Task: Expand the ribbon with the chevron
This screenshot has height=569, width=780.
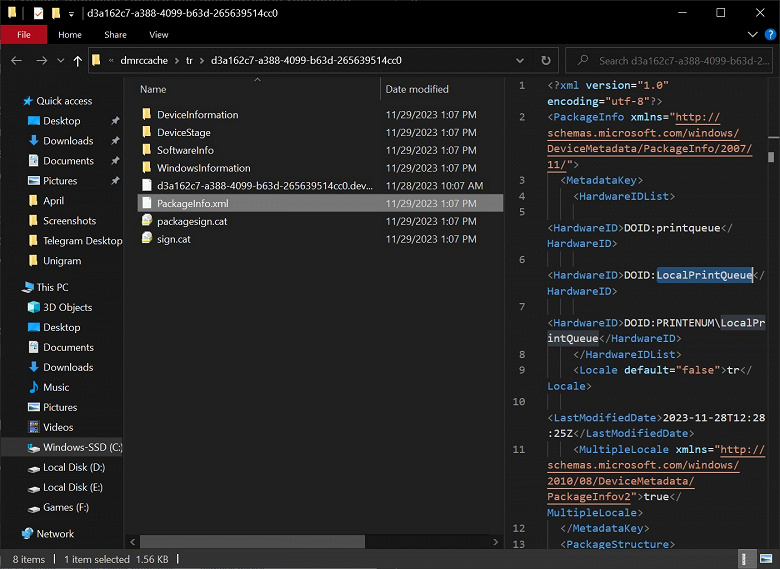Action: pos(752,35)
